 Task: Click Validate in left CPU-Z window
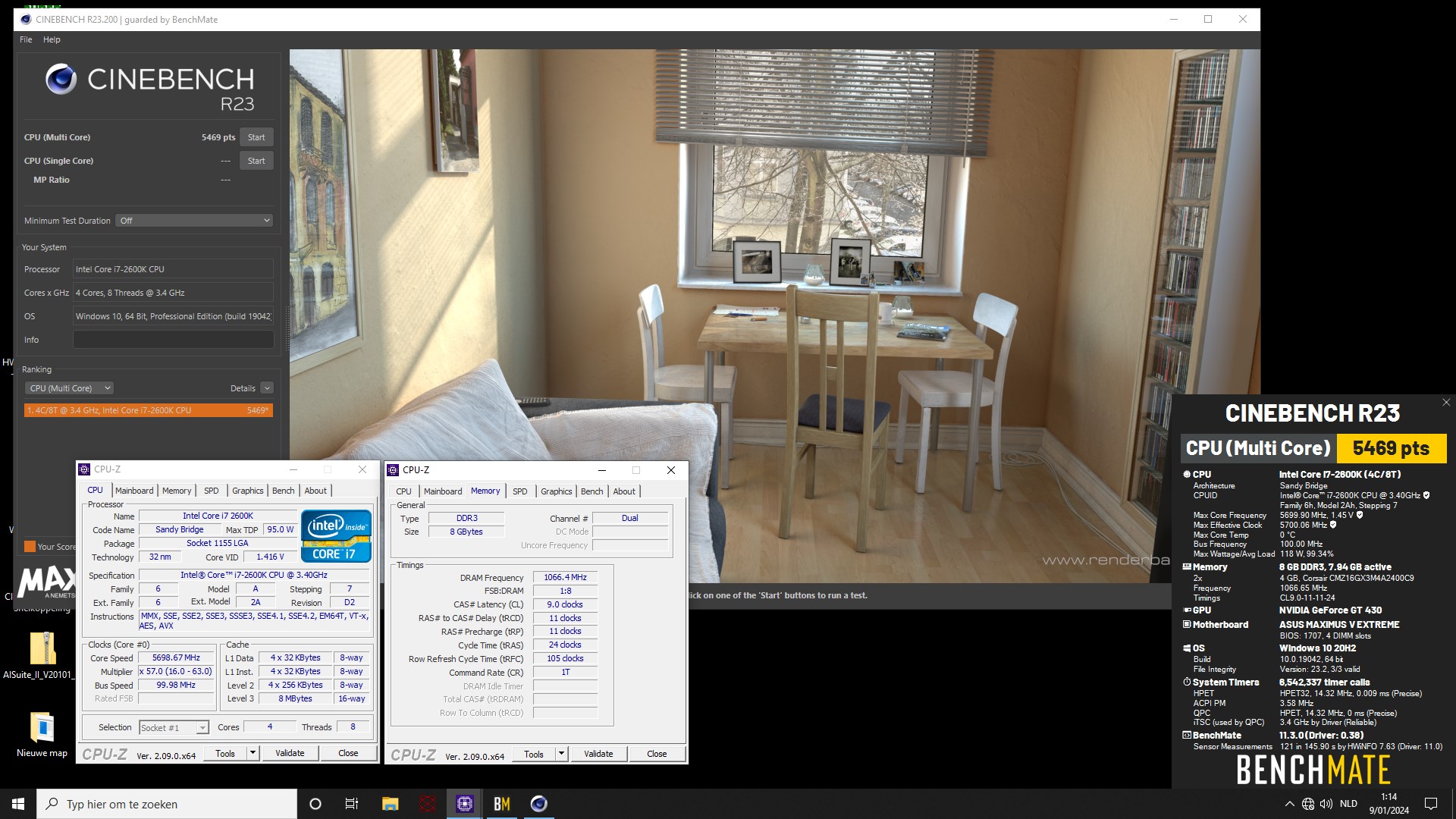click(290, 753)
